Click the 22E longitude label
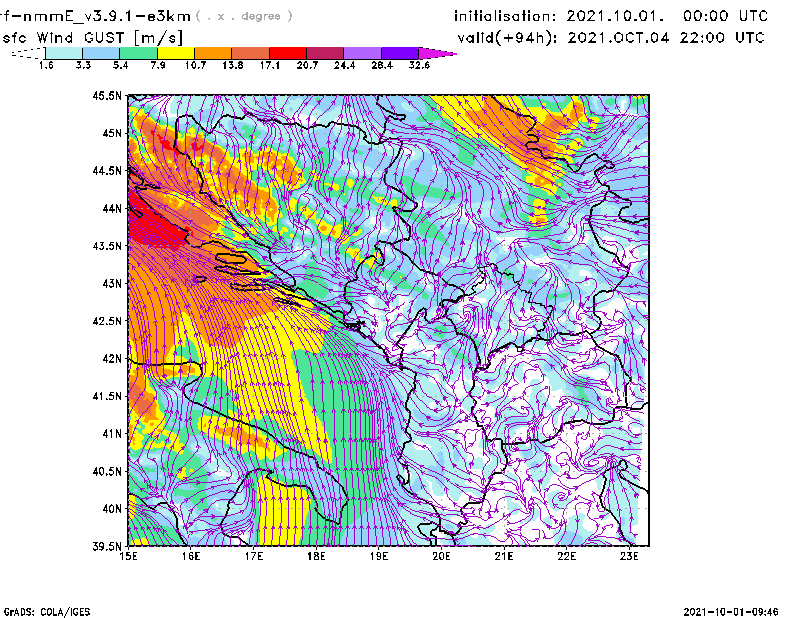The image size is (800, 618). point(566,556)
